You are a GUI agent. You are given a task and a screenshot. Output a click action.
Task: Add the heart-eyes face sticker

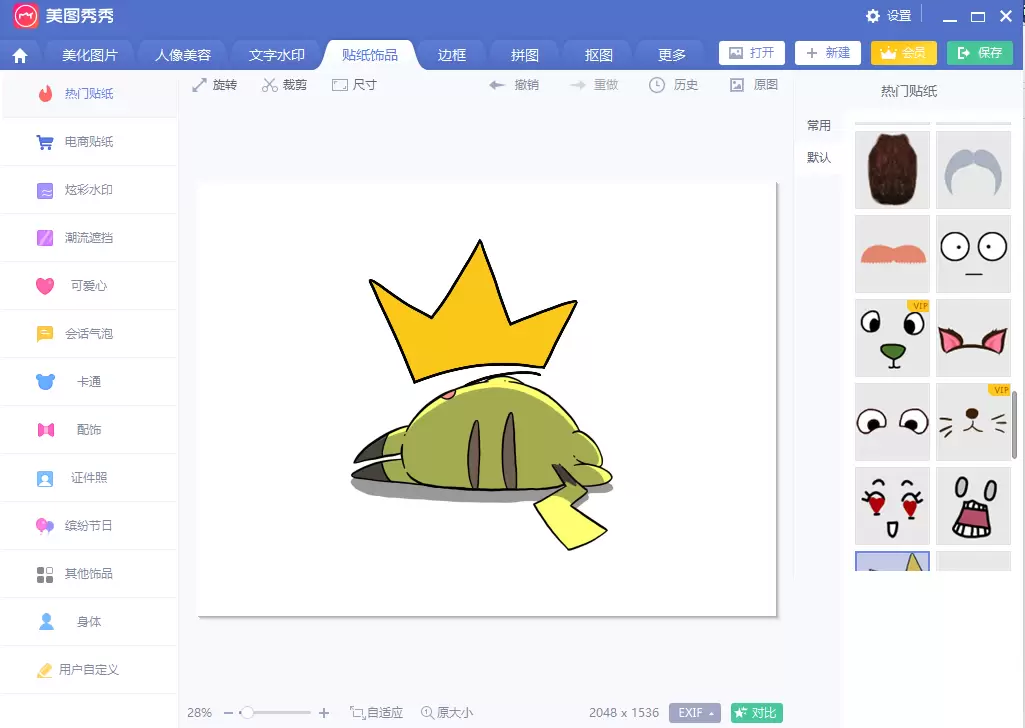(892, 506)
